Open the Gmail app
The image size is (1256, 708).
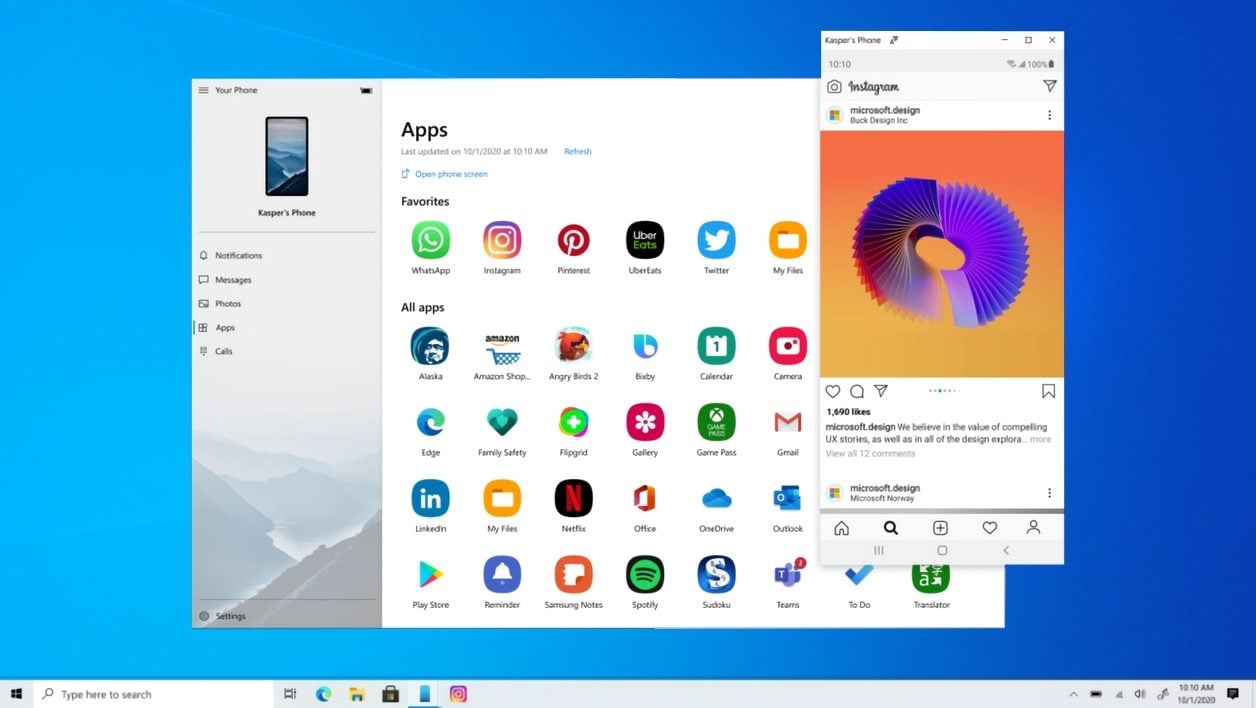(x=788, y=422)
